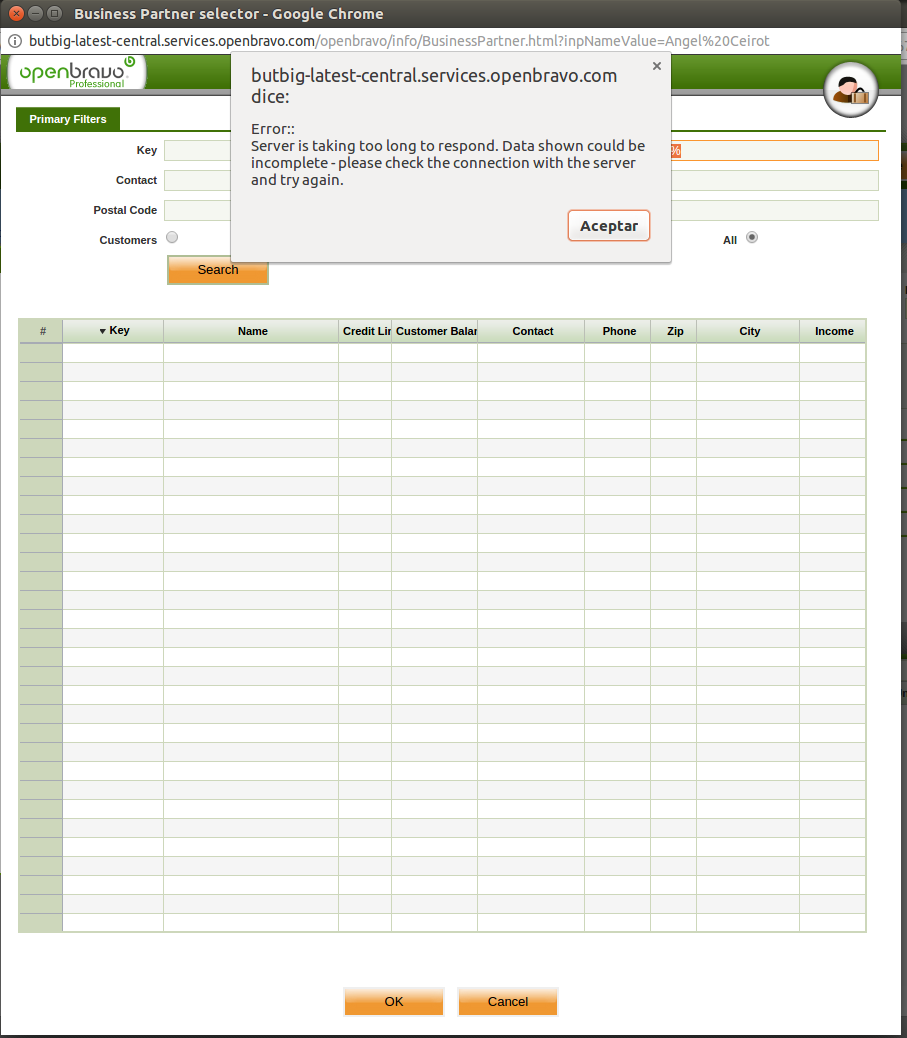The height and width of the screenshot is (1038, 907).
Task: Select the Customers radio button
Action: pyautogui.click(x=172, y=237)
